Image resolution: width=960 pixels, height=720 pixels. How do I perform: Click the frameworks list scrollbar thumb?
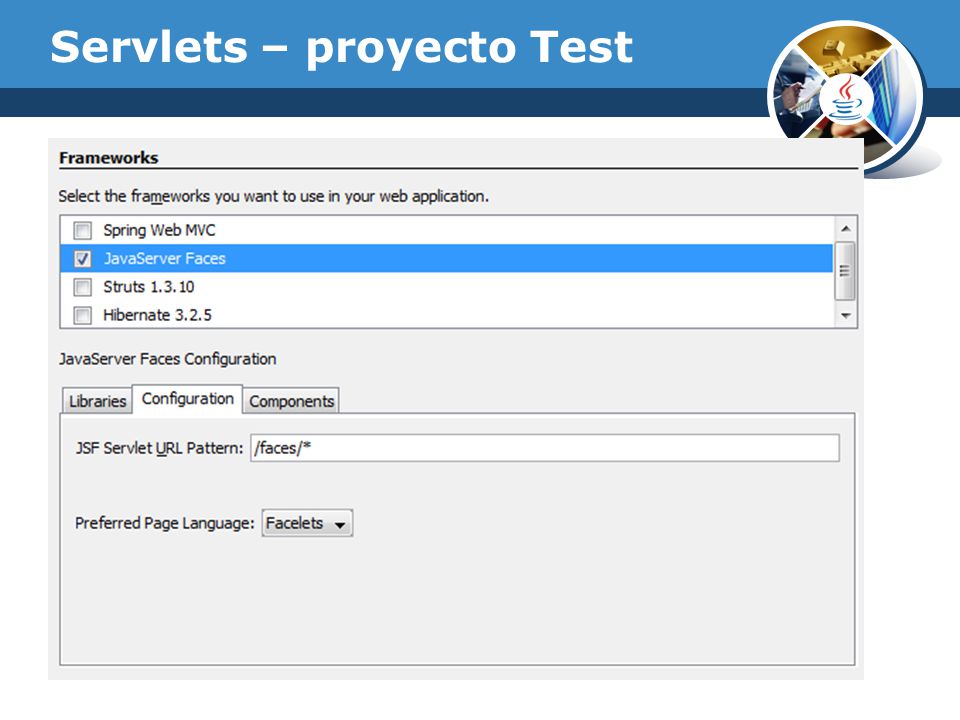coord(846,271)
